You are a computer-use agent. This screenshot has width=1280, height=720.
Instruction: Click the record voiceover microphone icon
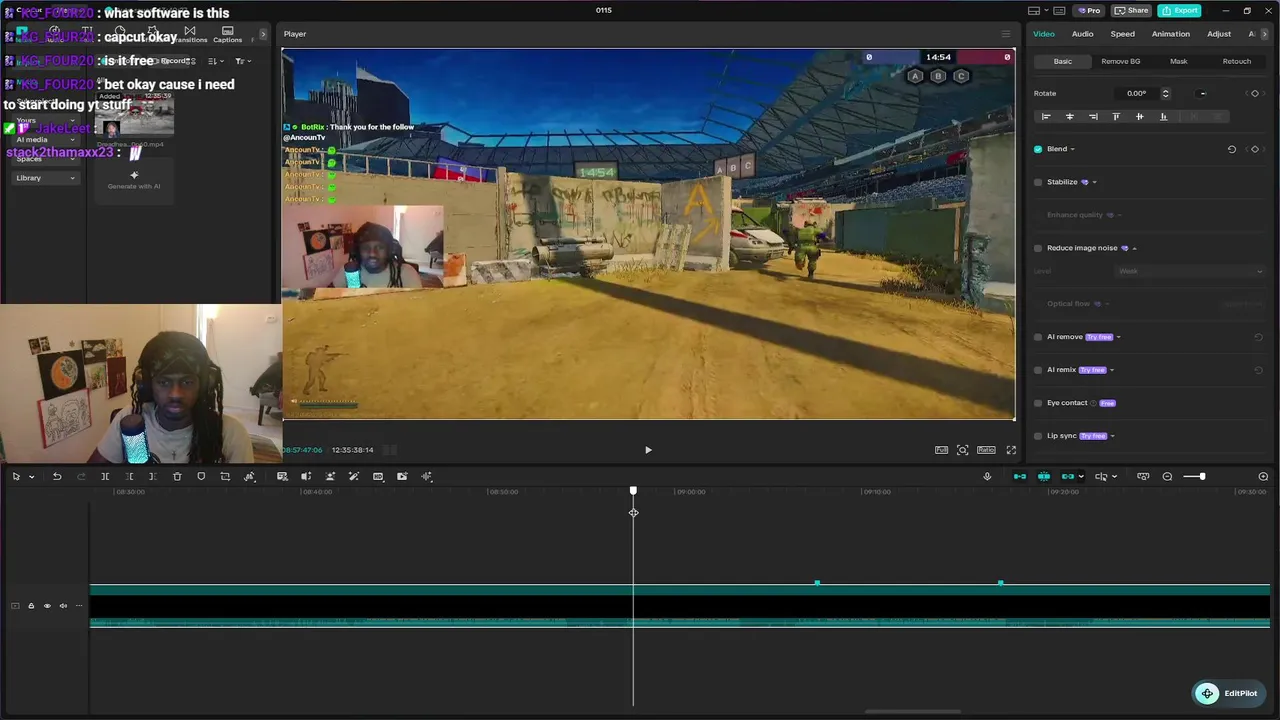tap(987, 477)
